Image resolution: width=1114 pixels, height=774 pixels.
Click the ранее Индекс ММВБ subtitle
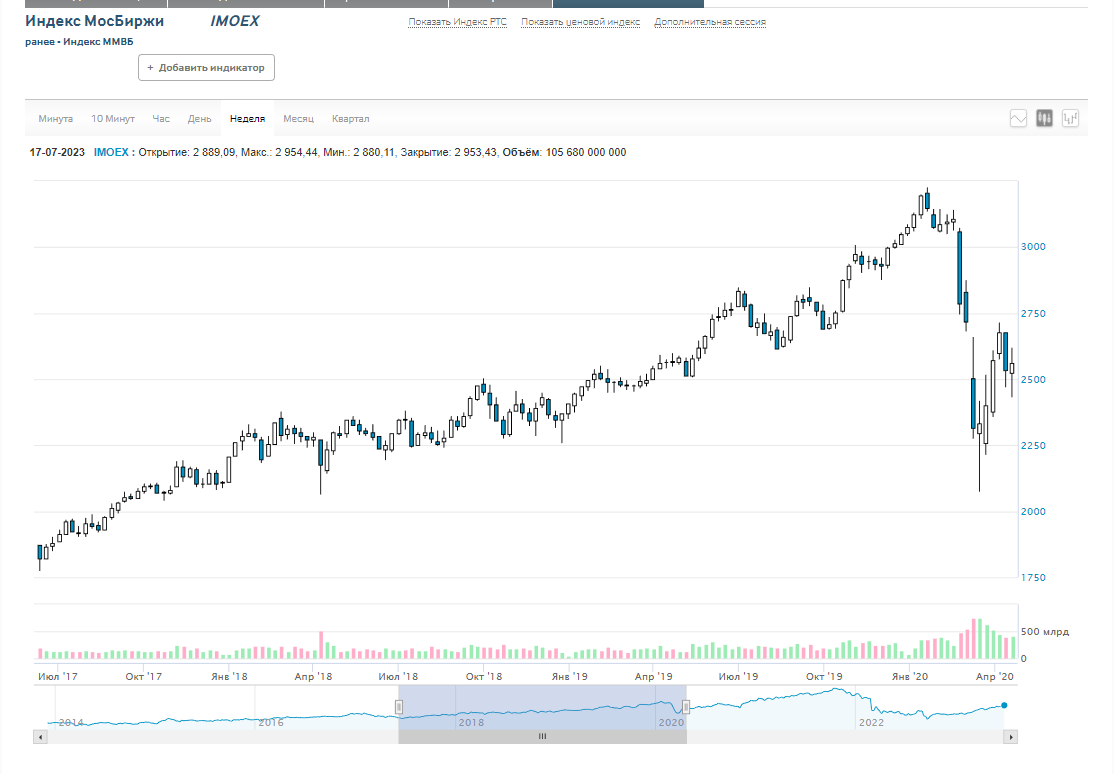point(79,42)
